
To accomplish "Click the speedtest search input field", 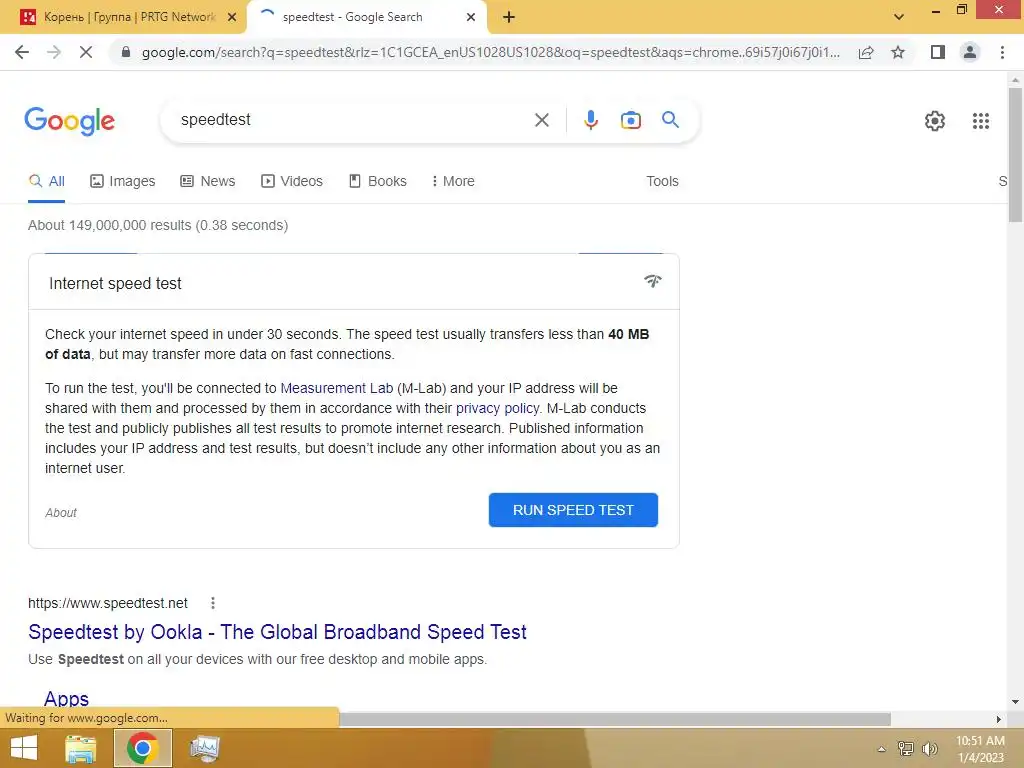I will pyautogui.click(x=353, y=120).
